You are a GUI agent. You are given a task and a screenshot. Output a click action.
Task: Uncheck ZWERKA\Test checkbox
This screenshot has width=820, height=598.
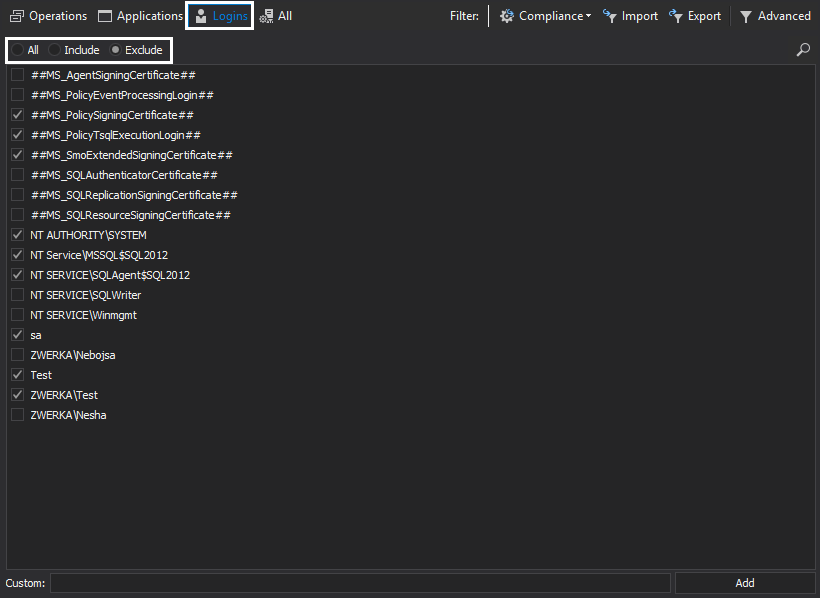[x=18, y=394]
